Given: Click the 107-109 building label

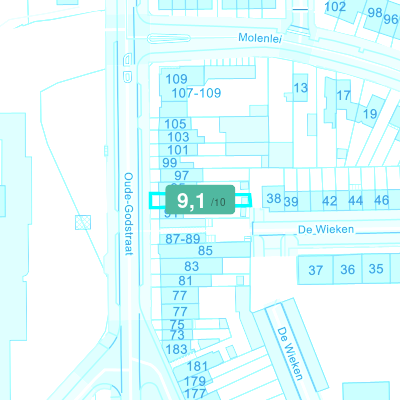Looking at the screenshot, I should [x=196, y=93].
